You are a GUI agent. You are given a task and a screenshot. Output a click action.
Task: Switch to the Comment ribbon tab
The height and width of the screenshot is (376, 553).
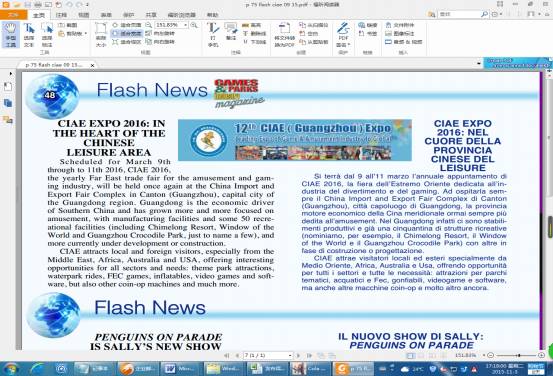click(61, 15)
